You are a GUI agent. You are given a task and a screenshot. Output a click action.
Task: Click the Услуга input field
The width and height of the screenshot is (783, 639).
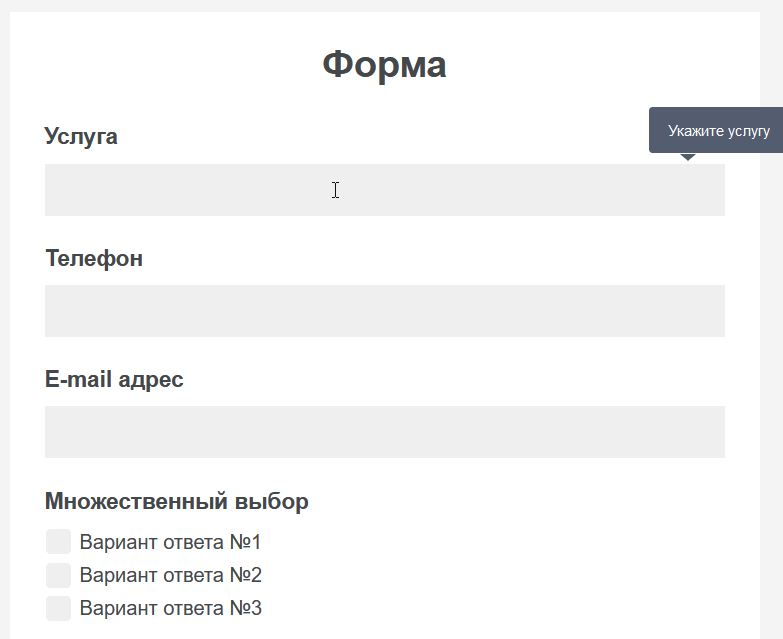point(384,190)
